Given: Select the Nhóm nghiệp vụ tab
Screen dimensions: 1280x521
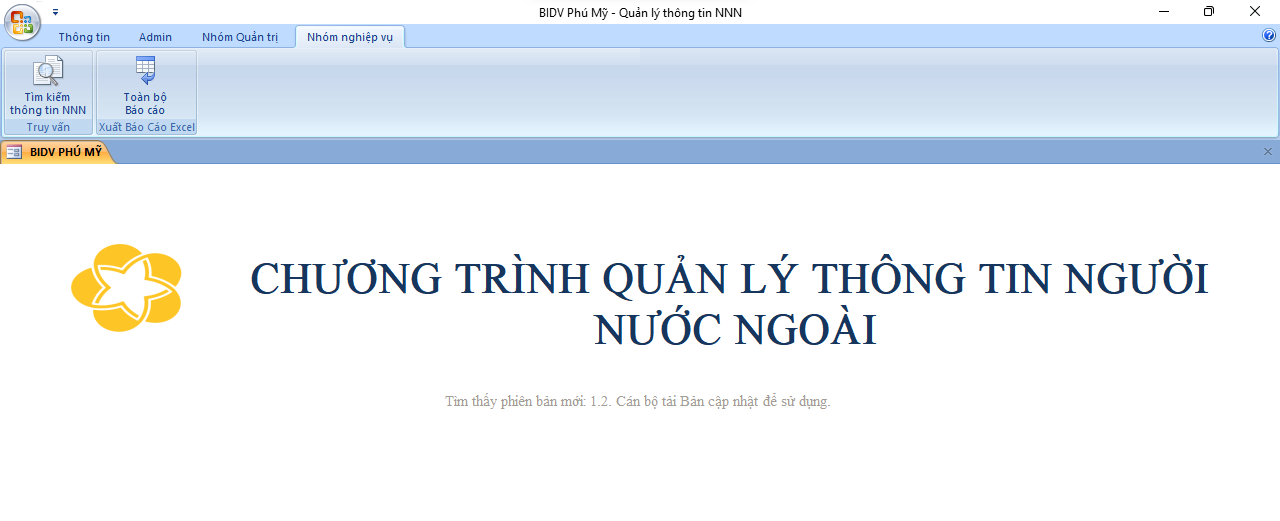Looking at the screenshot, I should (350, 37).
